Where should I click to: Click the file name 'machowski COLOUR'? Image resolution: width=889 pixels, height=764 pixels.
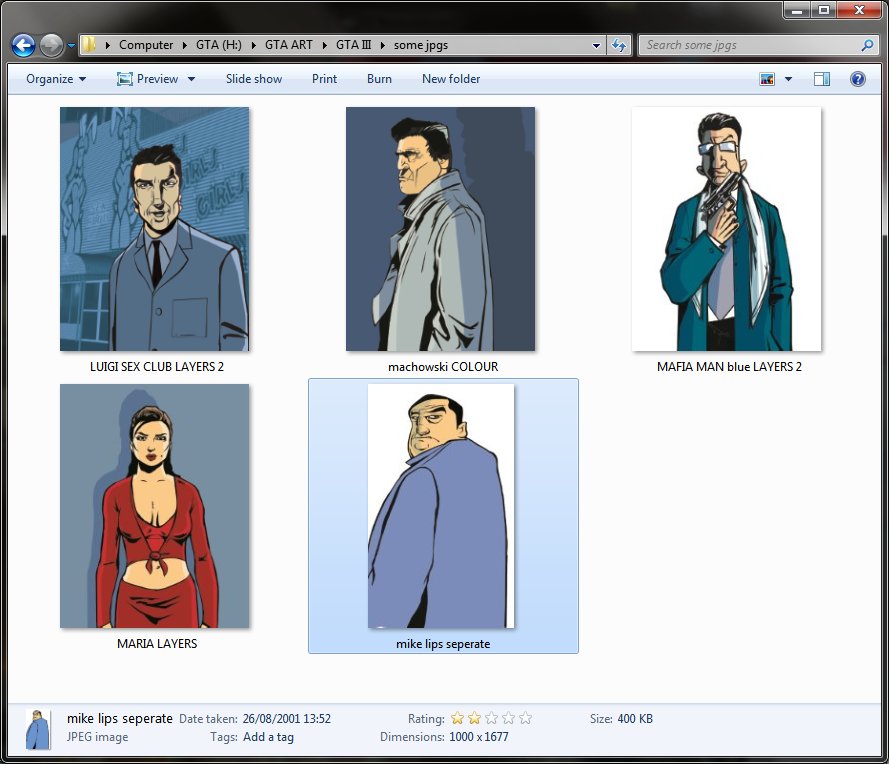tap(443, 367)
